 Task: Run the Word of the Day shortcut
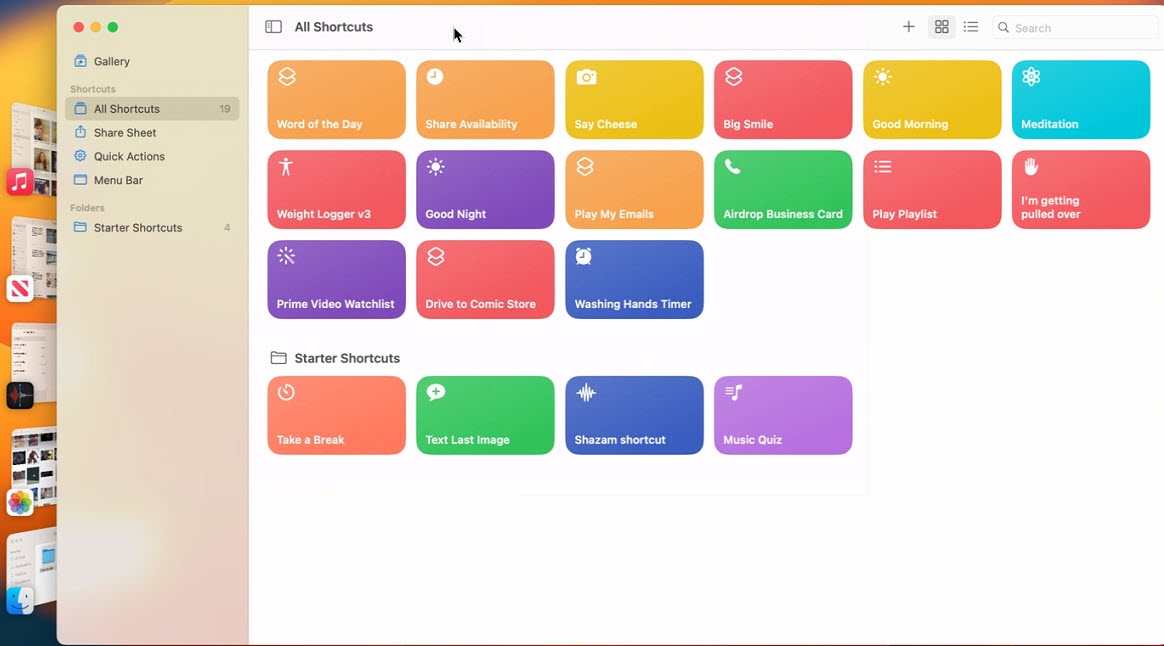click(336, 99)
